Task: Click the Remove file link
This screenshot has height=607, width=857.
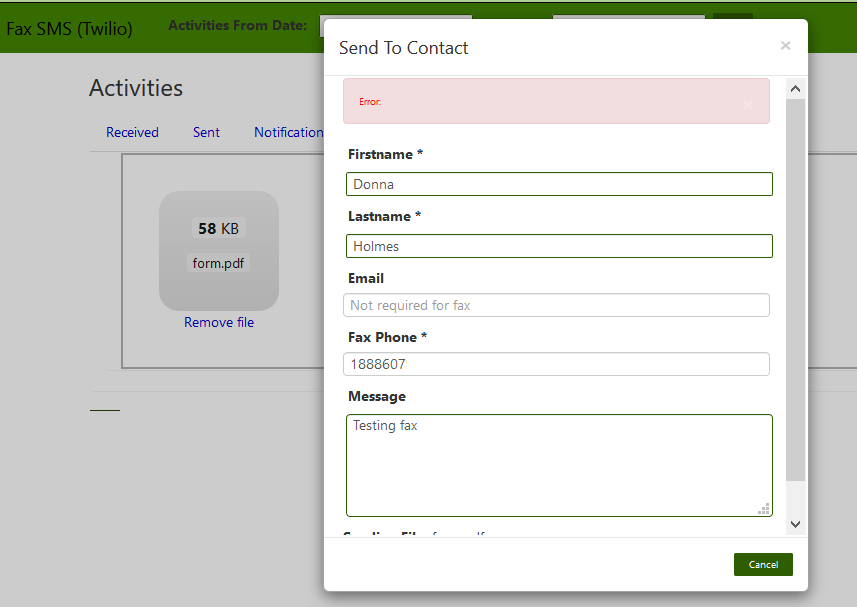Action: tap(219, 323)
